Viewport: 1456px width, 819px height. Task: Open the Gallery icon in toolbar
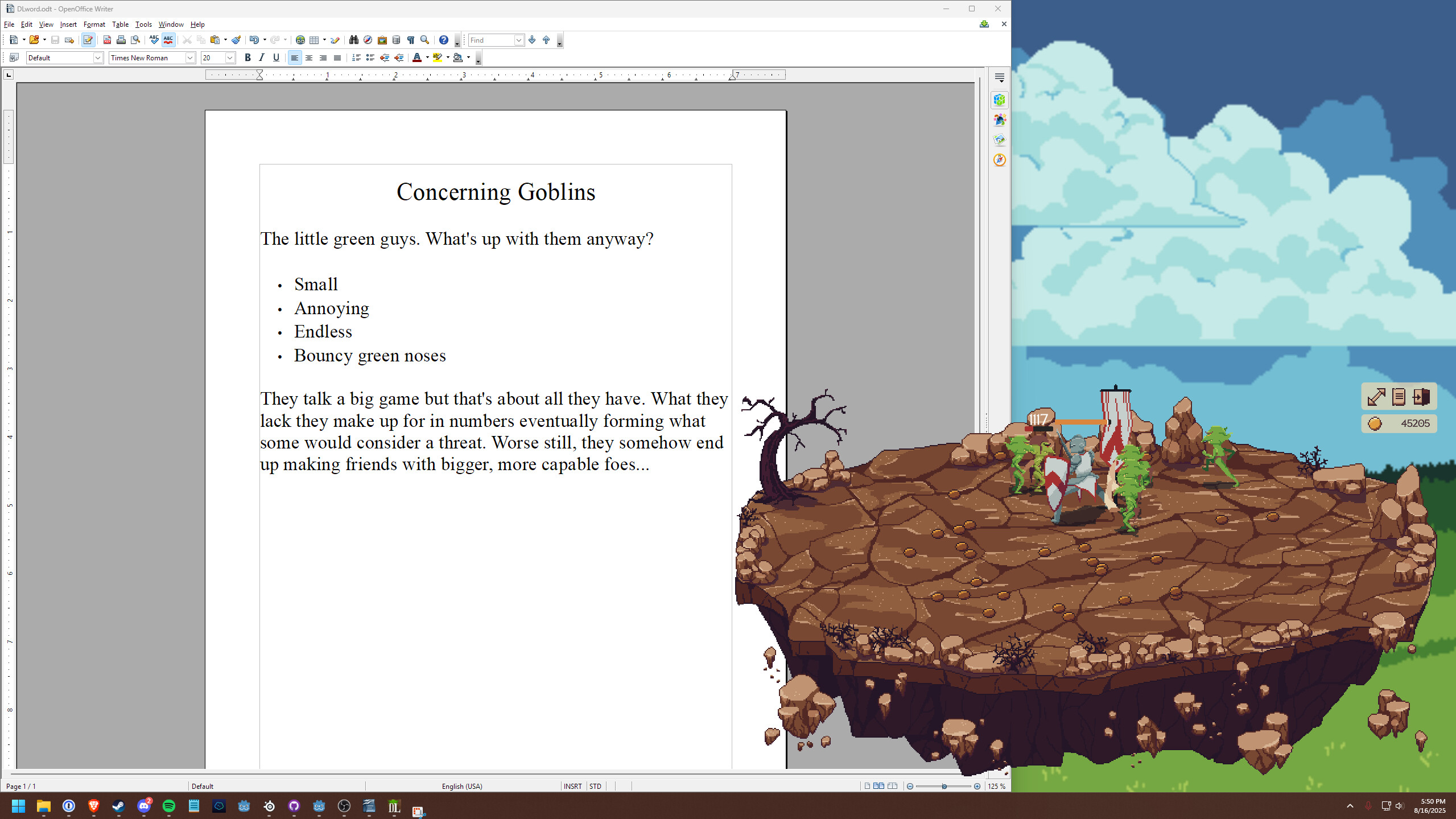point(382,40)
